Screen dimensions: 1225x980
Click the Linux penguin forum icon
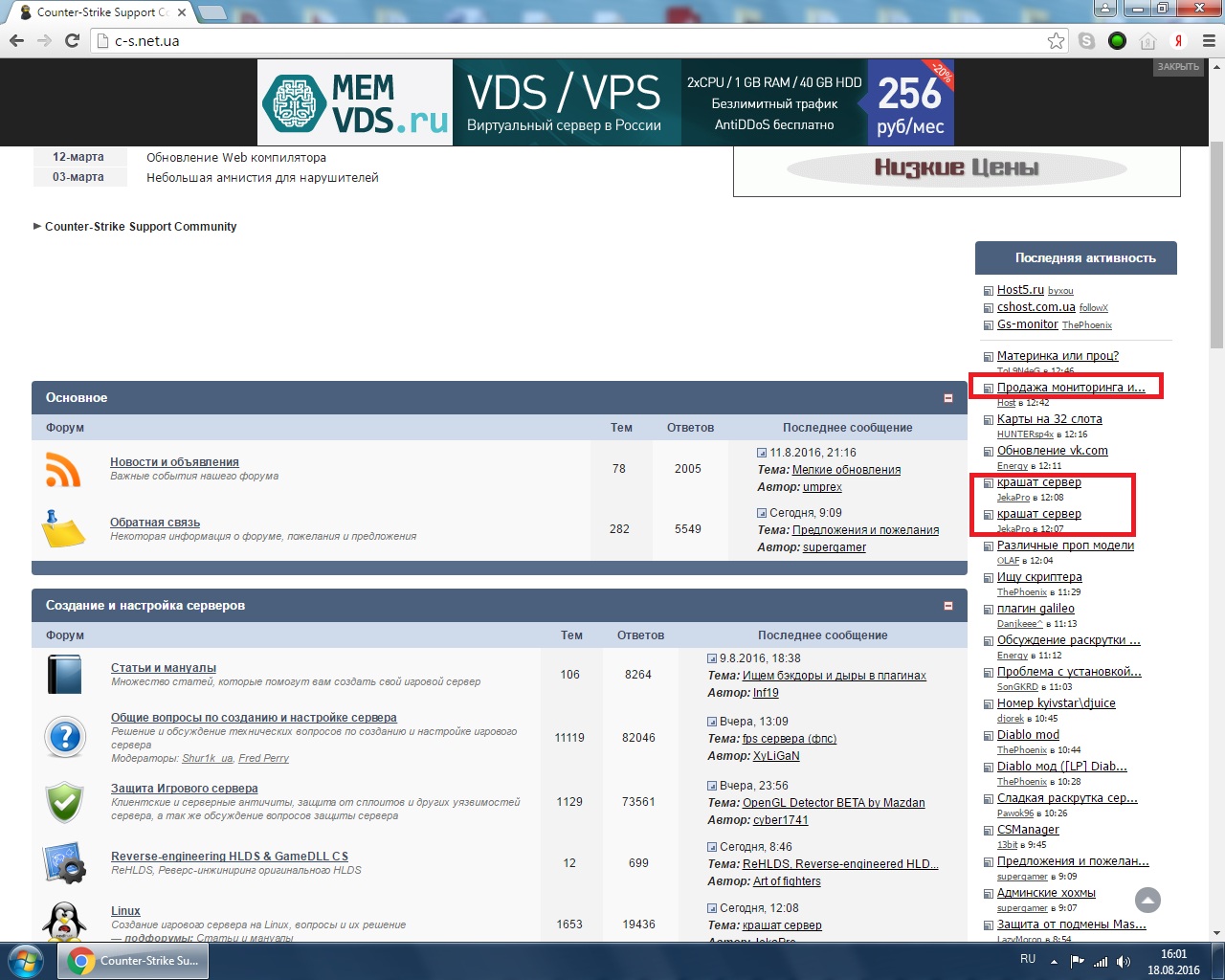(x=65, y=921)
